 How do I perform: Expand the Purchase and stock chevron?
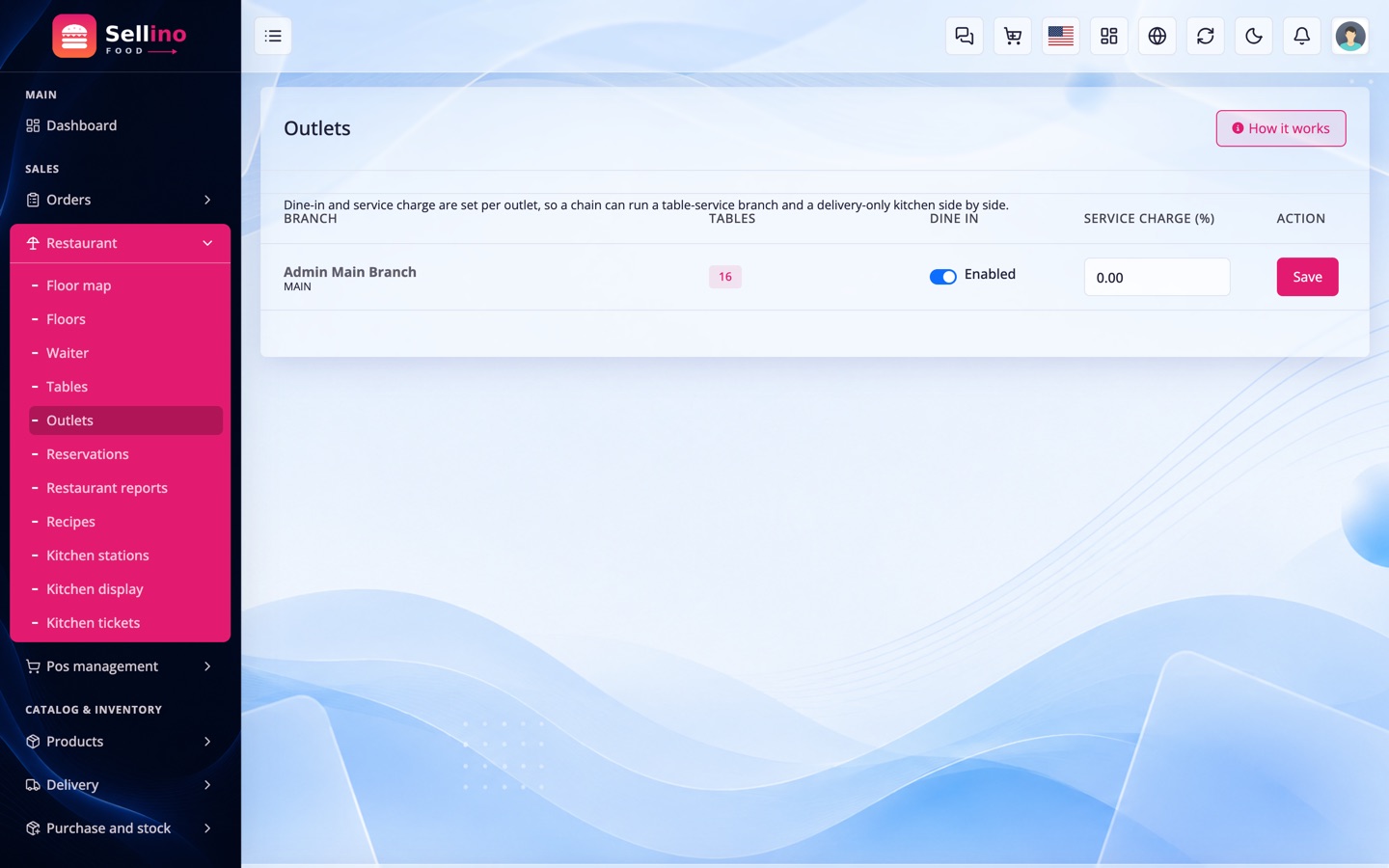pos(207,828)
